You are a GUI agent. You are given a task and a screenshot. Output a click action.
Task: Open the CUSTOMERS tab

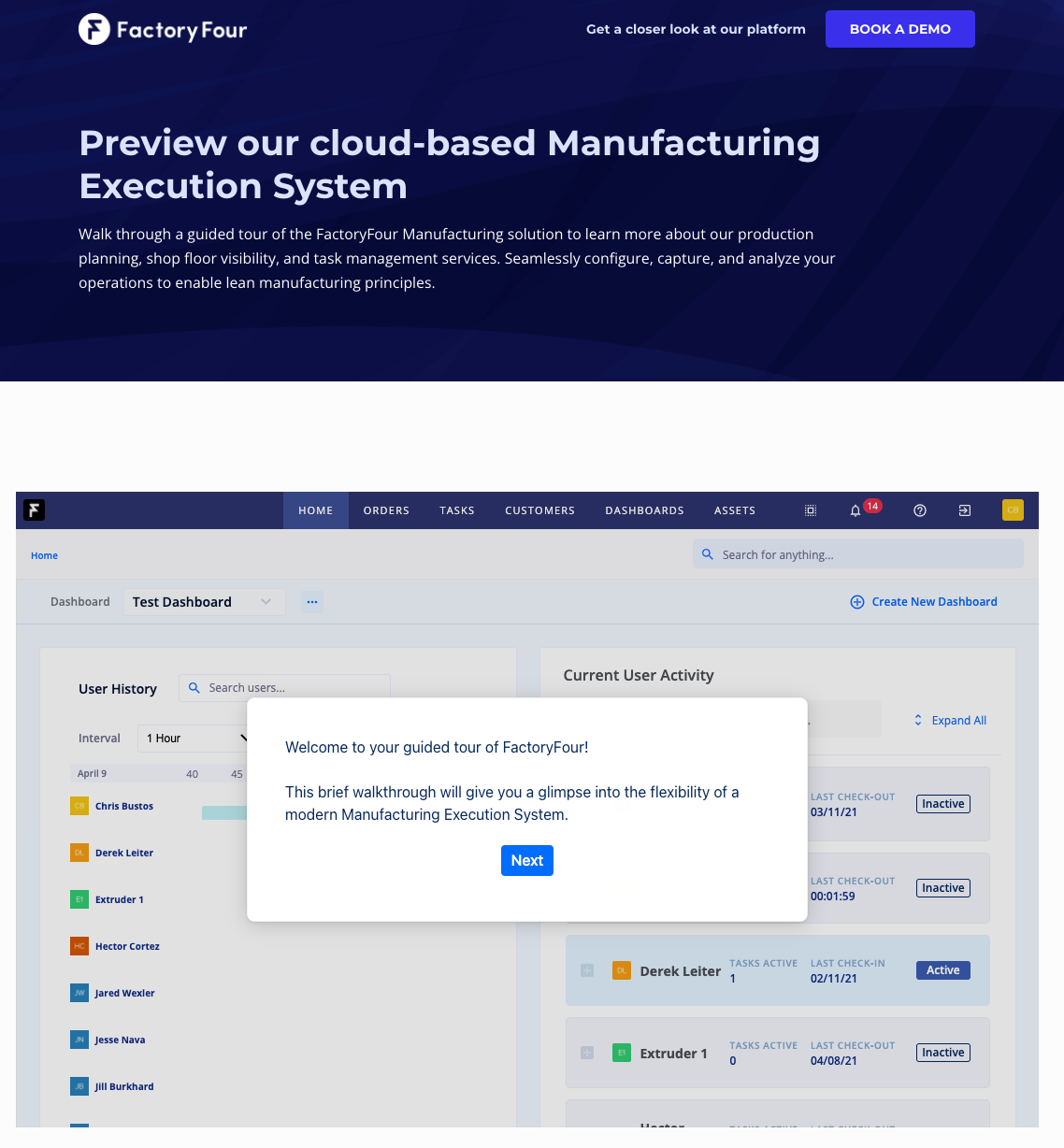[x=539, y=510]
